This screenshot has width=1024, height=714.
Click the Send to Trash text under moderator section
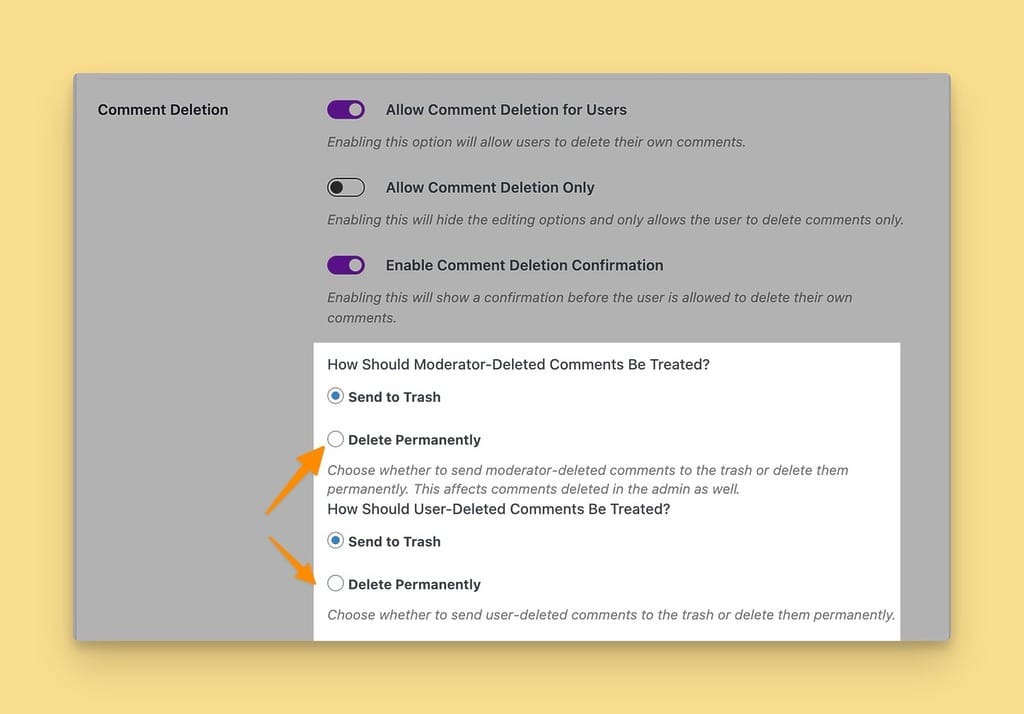pyautogui.click(x=391, y=396)
